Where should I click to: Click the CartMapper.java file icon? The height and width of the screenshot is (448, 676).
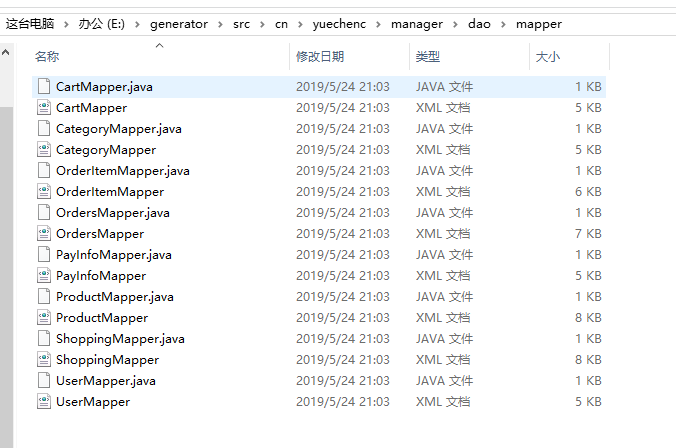44,86
